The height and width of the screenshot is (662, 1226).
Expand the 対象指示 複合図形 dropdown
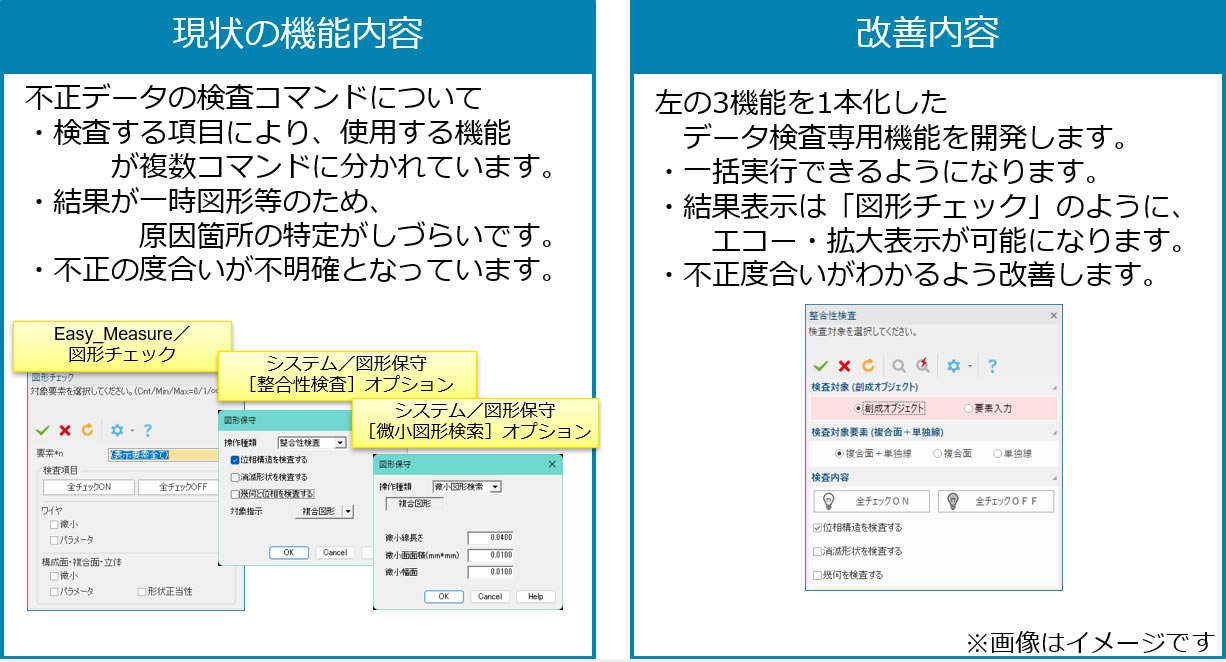[x=348, y=511]
